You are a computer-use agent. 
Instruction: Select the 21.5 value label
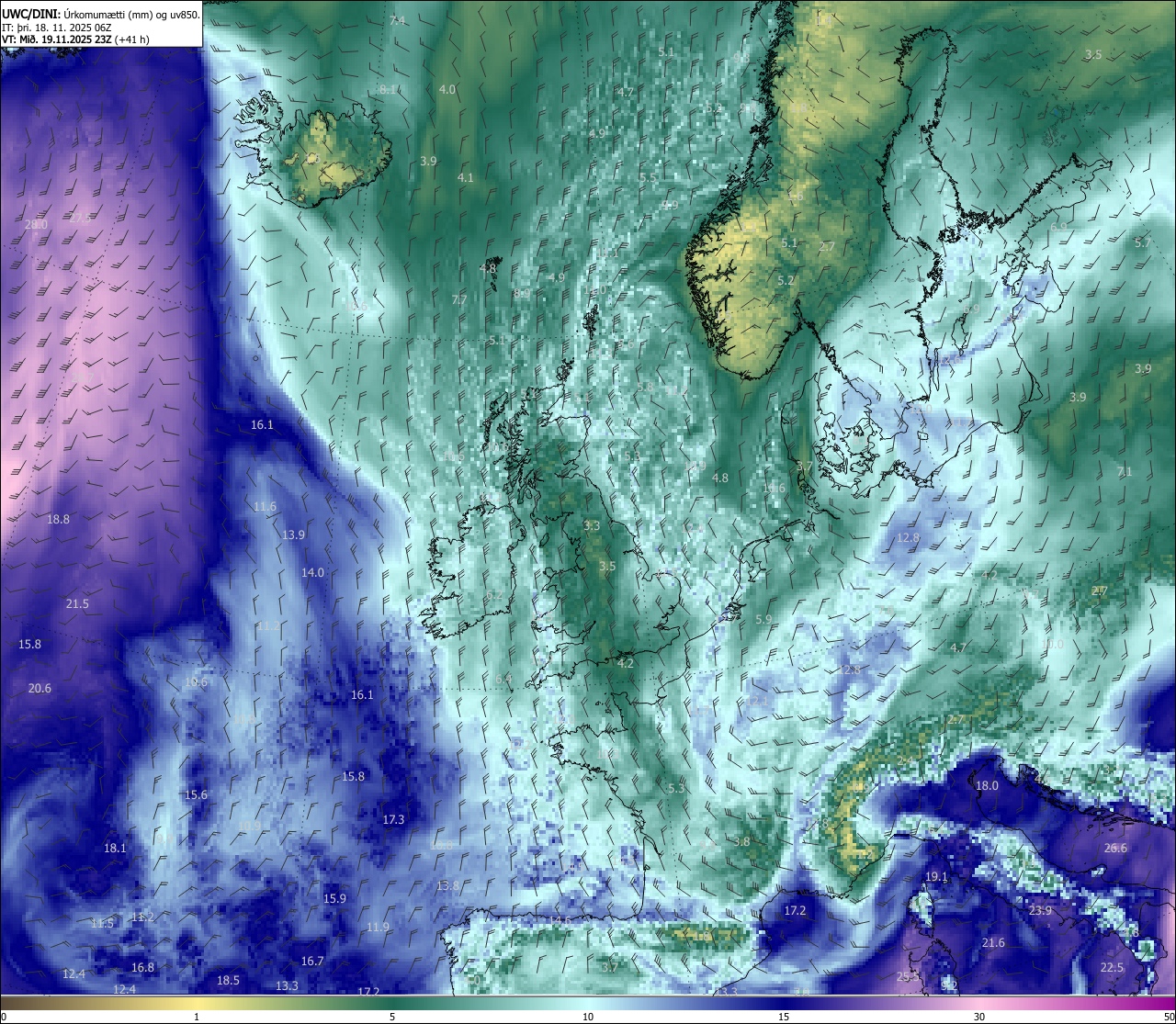coord(77,603)
